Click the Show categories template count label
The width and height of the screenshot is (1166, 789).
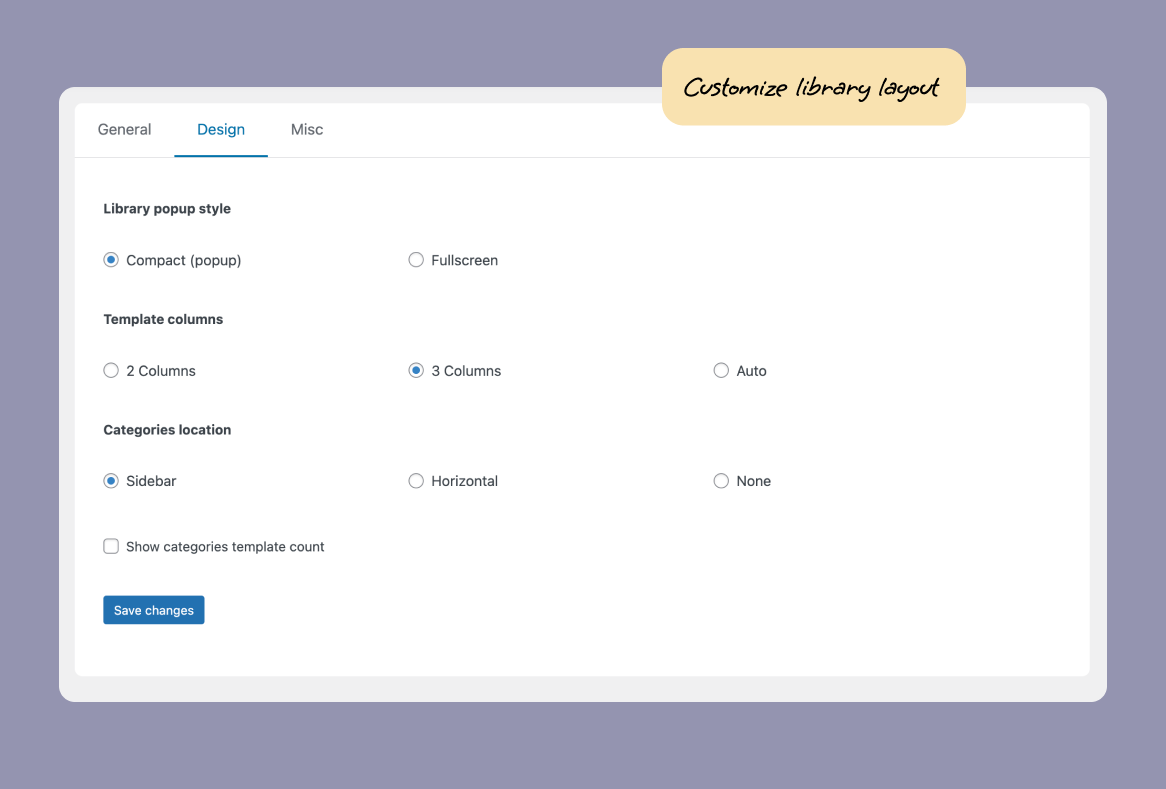click(x=225, y=546)
